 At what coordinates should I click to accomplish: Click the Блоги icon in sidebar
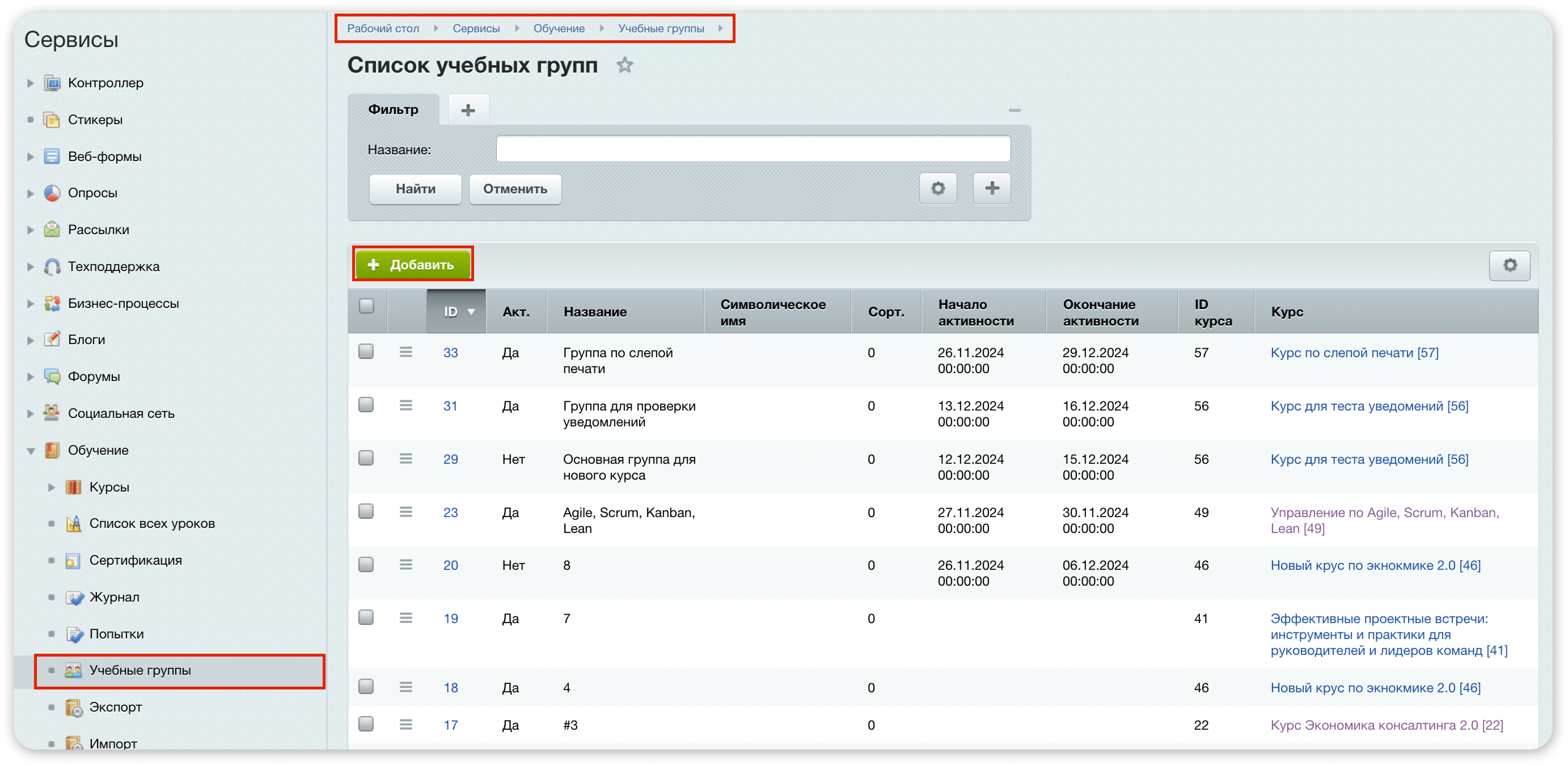[x=52, y=340]
